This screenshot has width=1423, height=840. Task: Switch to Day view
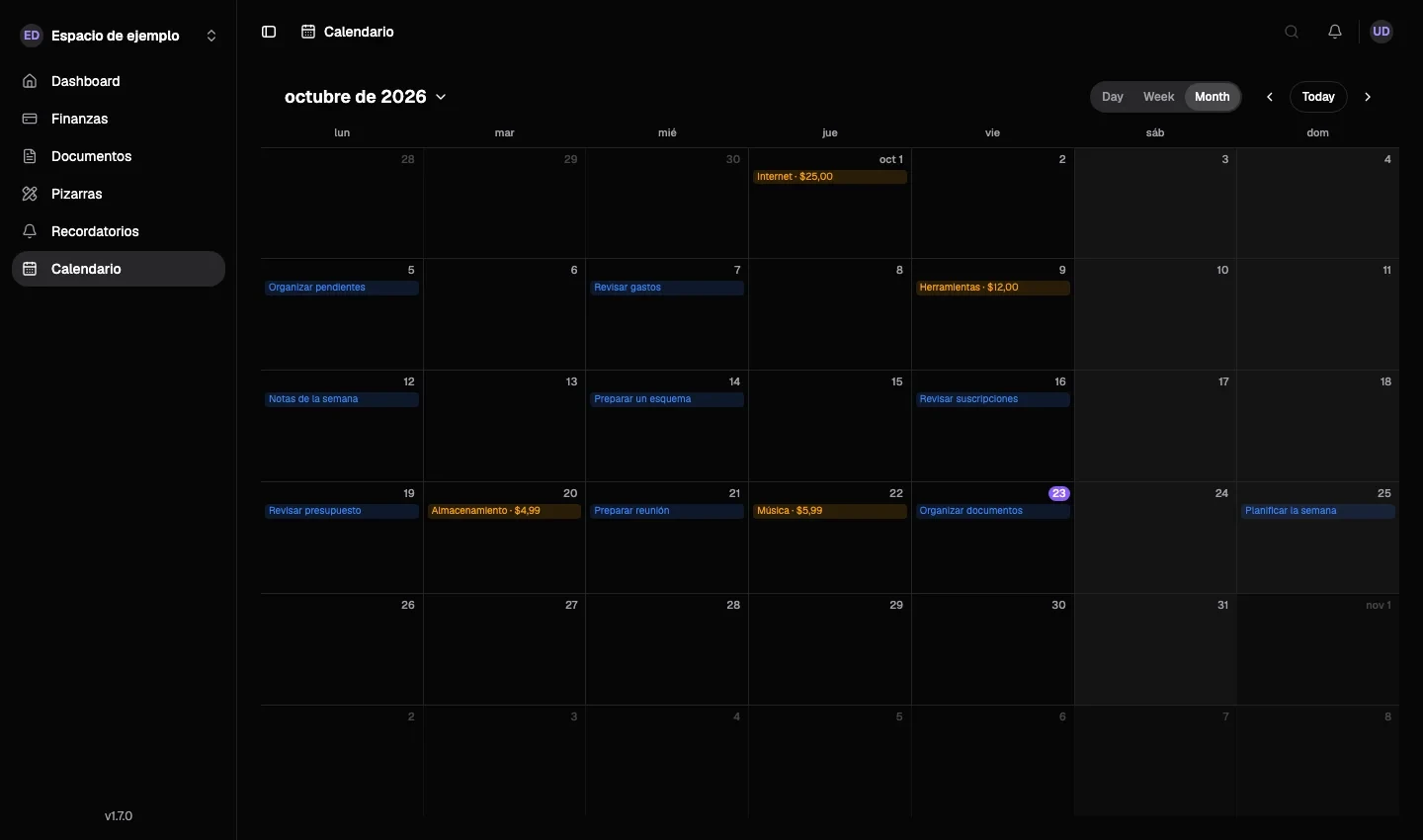tap(1113, 97)
